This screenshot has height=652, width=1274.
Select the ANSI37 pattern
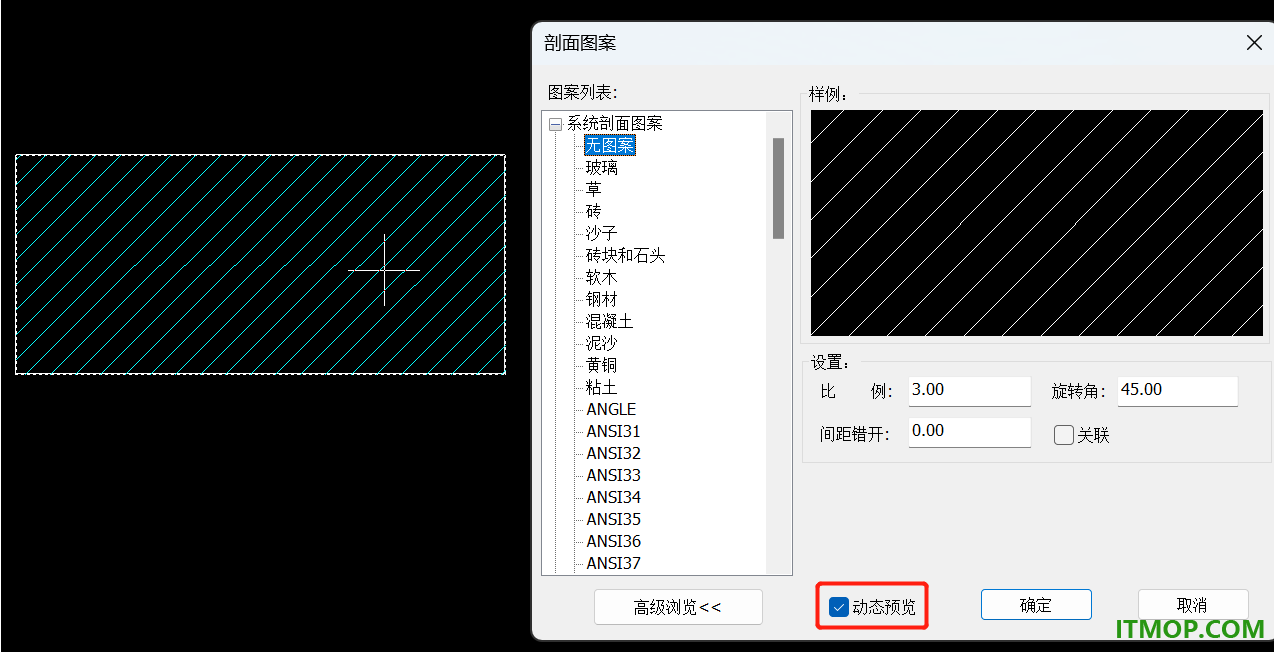point(614,563)
